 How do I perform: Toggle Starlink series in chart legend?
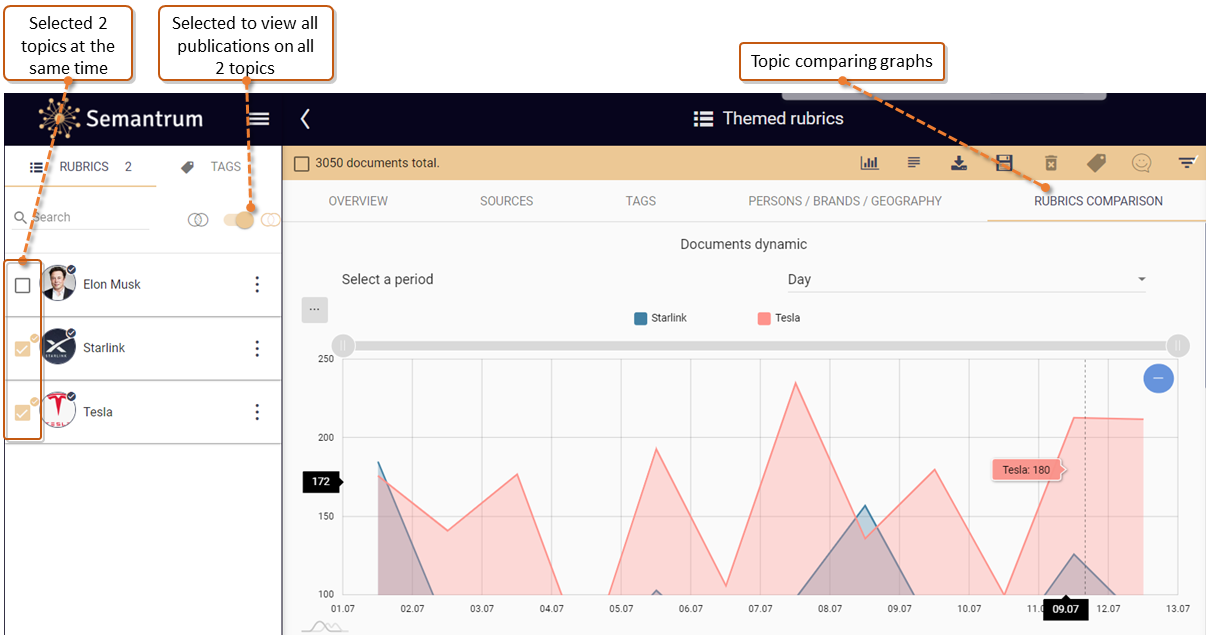click(x=660, y=318)
